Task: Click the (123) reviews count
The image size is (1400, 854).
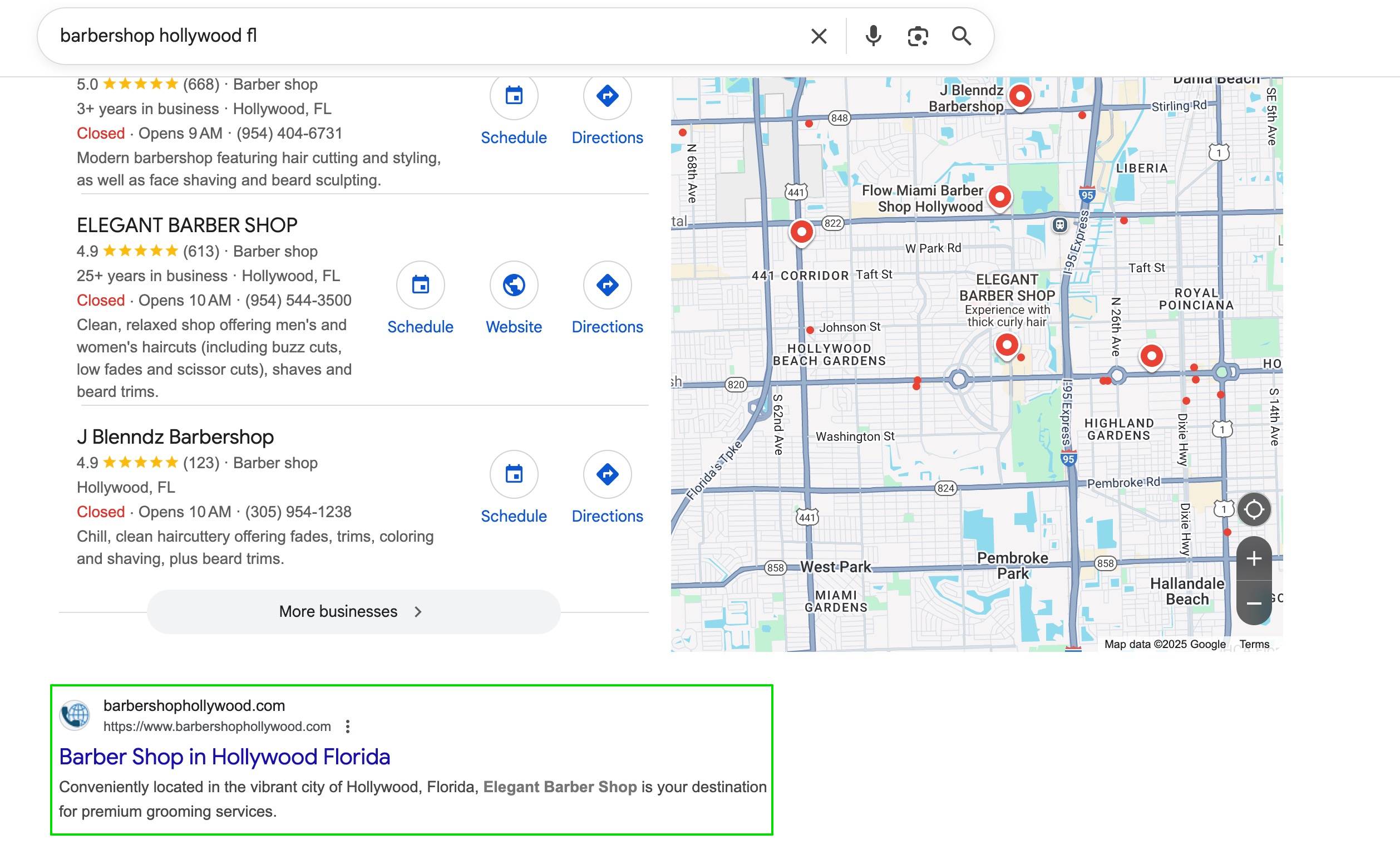Action: tap(201, 463)
